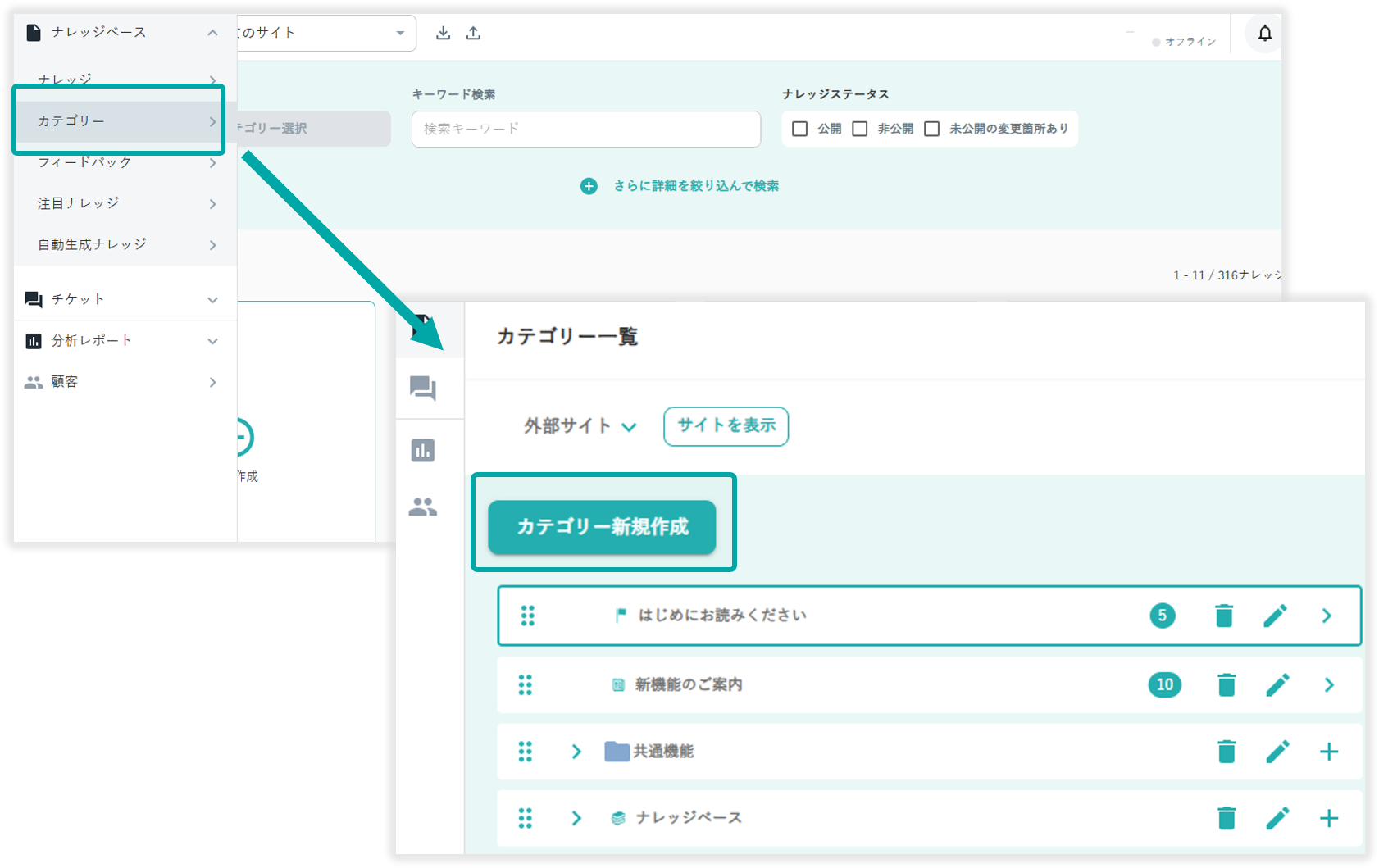This screenshot has width=1379, height=868.
Task: Expand the 共通機能 folder row
Action: tap(576, 752)
